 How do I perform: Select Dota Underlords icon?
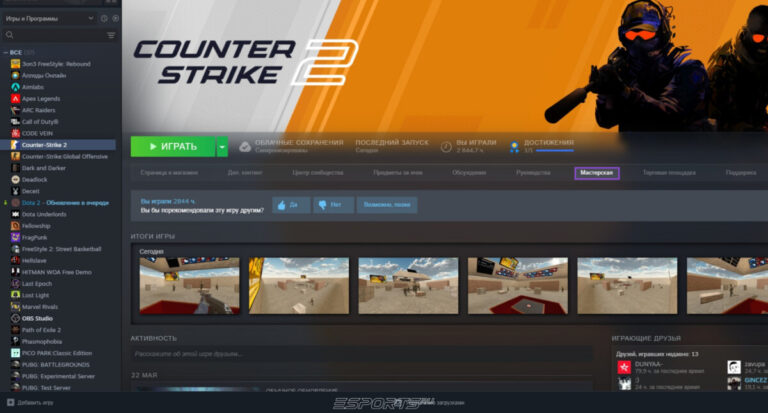point(15,214)
